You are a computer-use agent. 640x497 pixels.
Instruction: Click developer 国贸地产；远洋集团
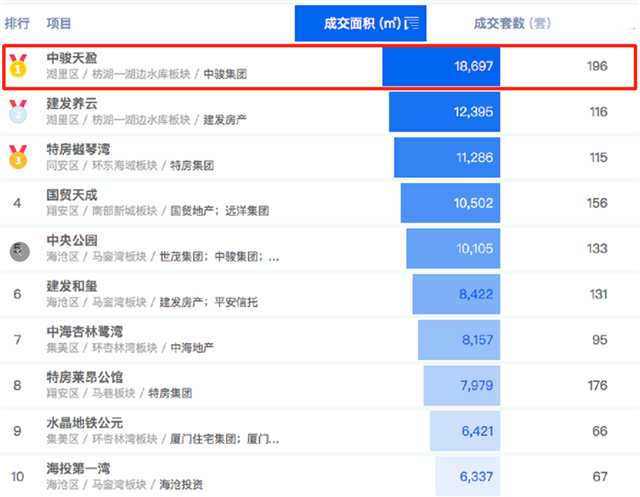(x=220, y=211)
